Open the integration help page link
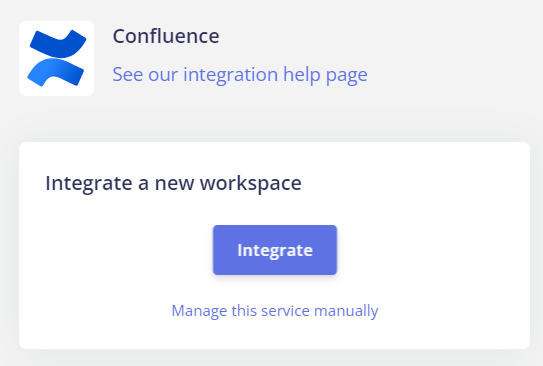Screen dimensions: 543x366 240,74
